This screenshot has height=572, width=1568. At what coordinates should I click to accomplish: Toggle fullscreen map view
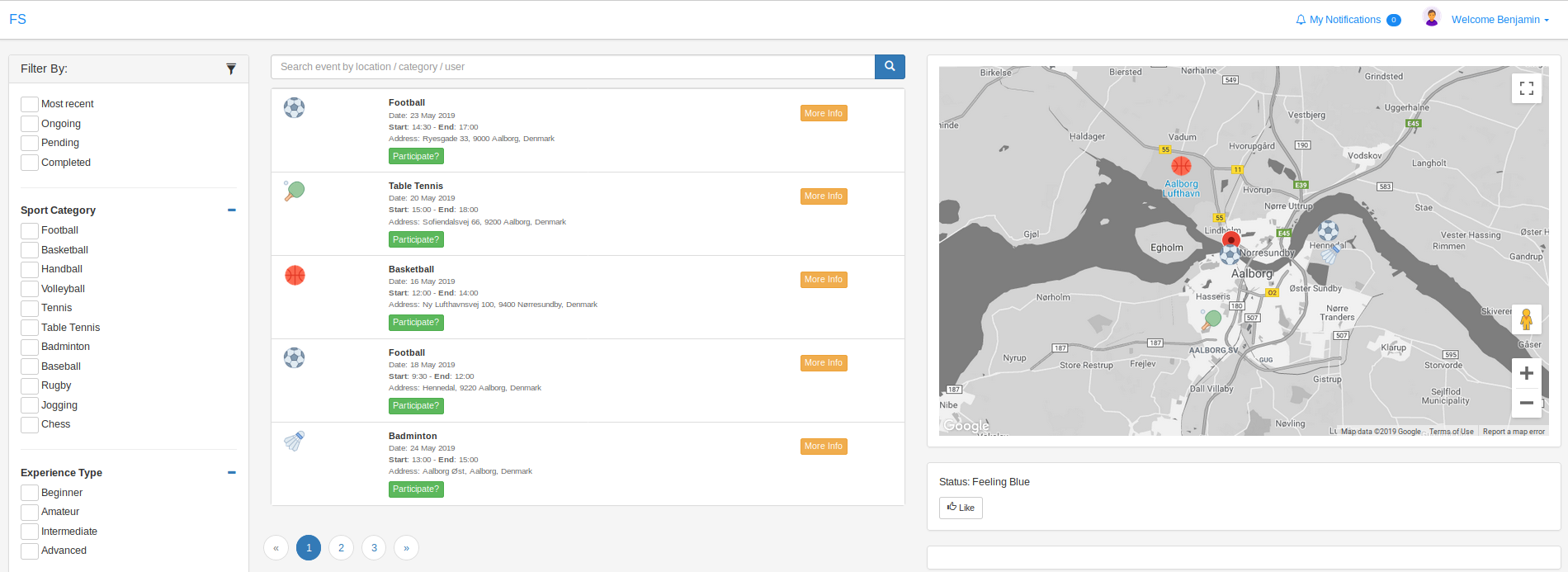tap(1527, 88)
